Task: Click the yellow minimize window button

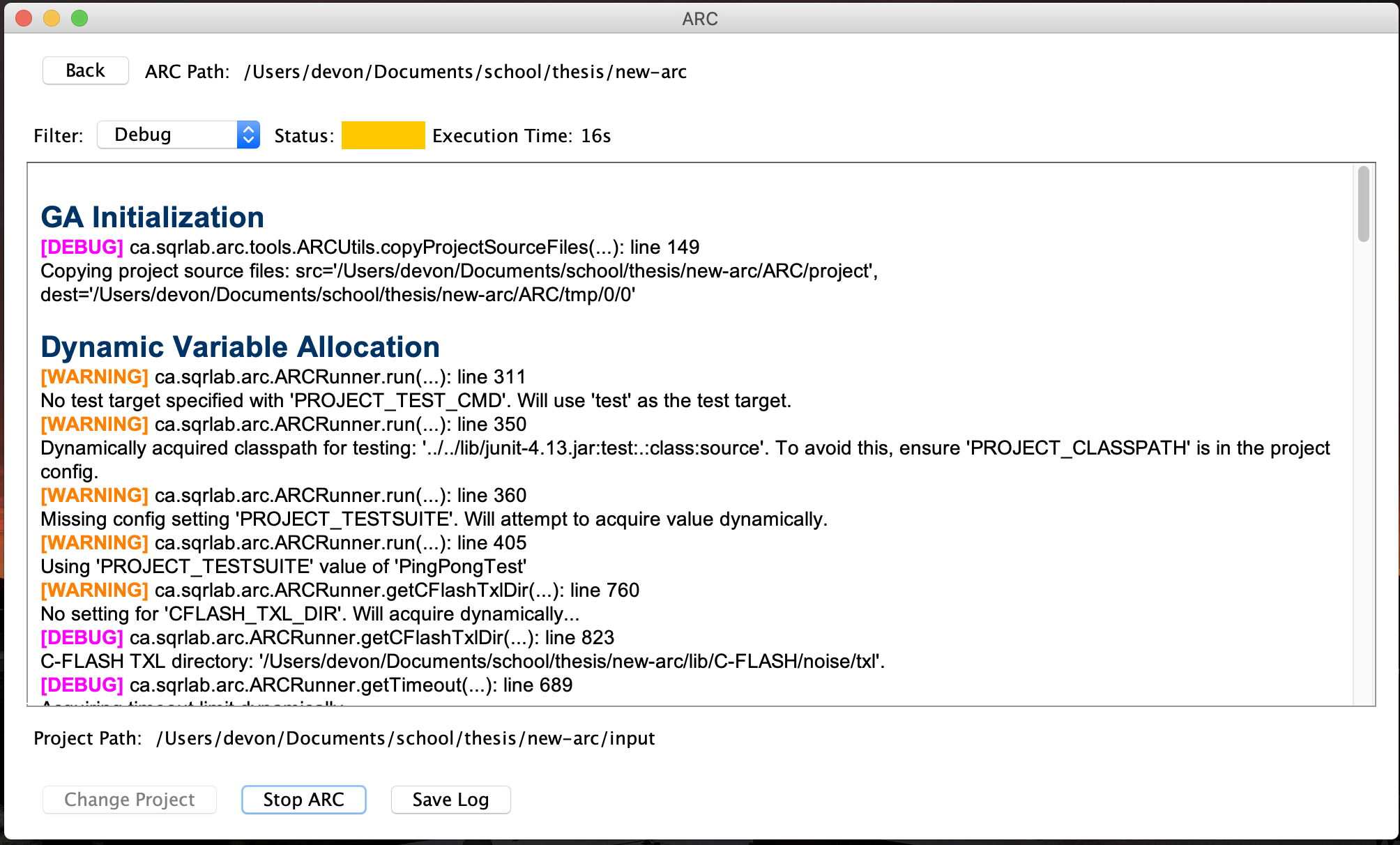Action: pyautogui.click(x=52, y=18)
